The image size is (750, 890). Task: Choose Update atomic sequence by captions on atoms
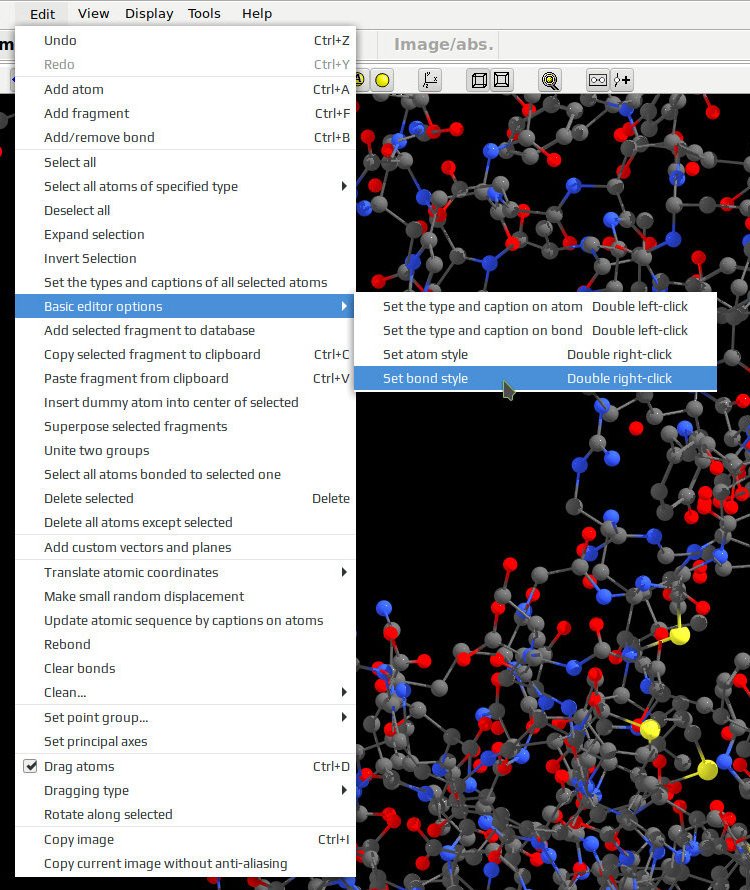pyautogui.click(x=185, y=620)
